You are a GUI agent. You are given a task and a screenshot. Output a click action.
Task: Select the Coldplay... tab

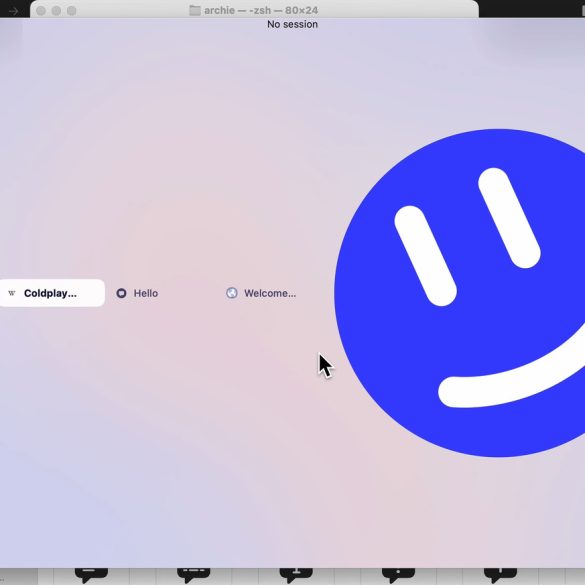52,293
